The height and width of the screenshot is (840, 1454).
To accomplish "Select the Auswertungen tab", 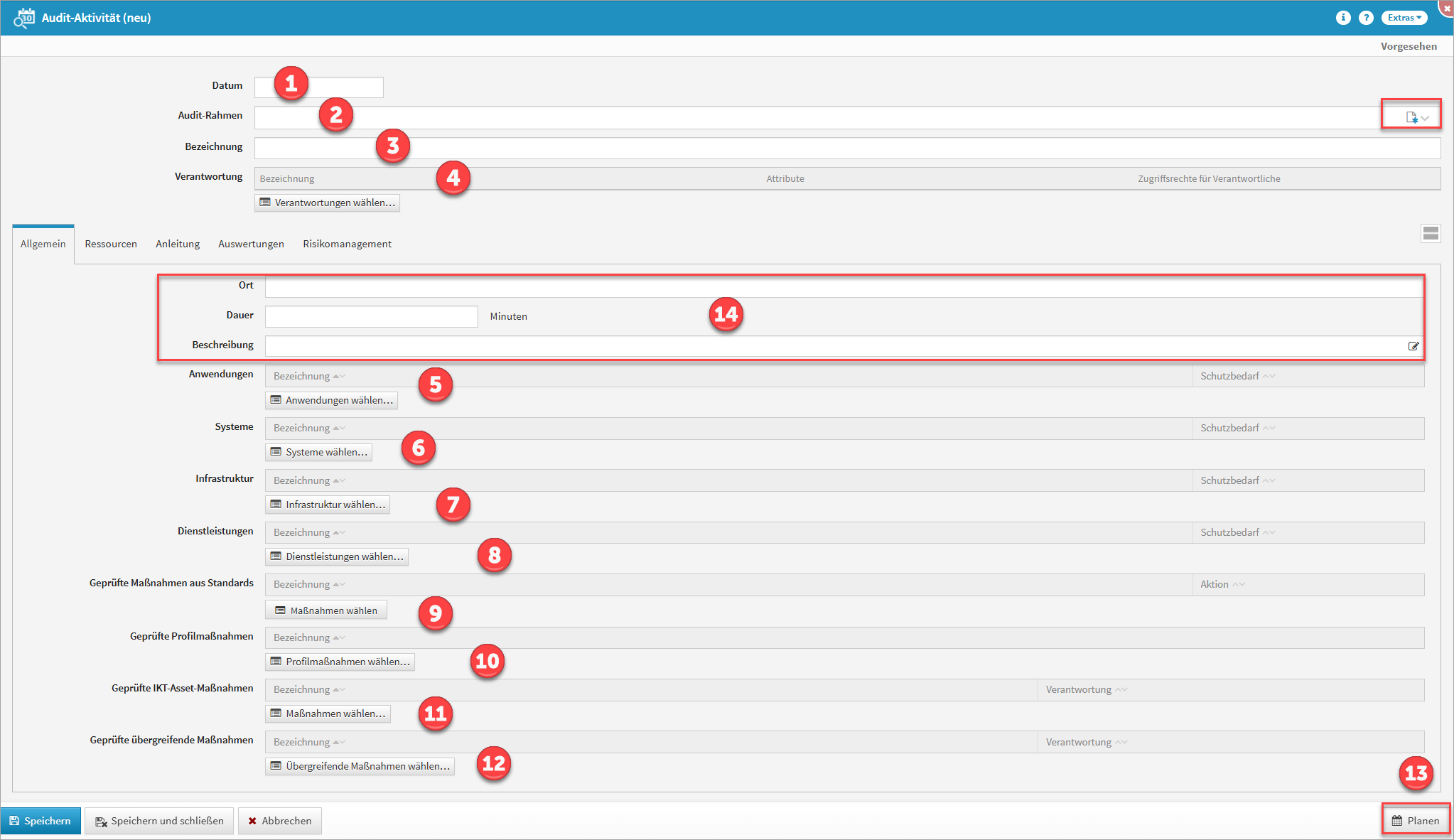I will [x=251, y=244].
